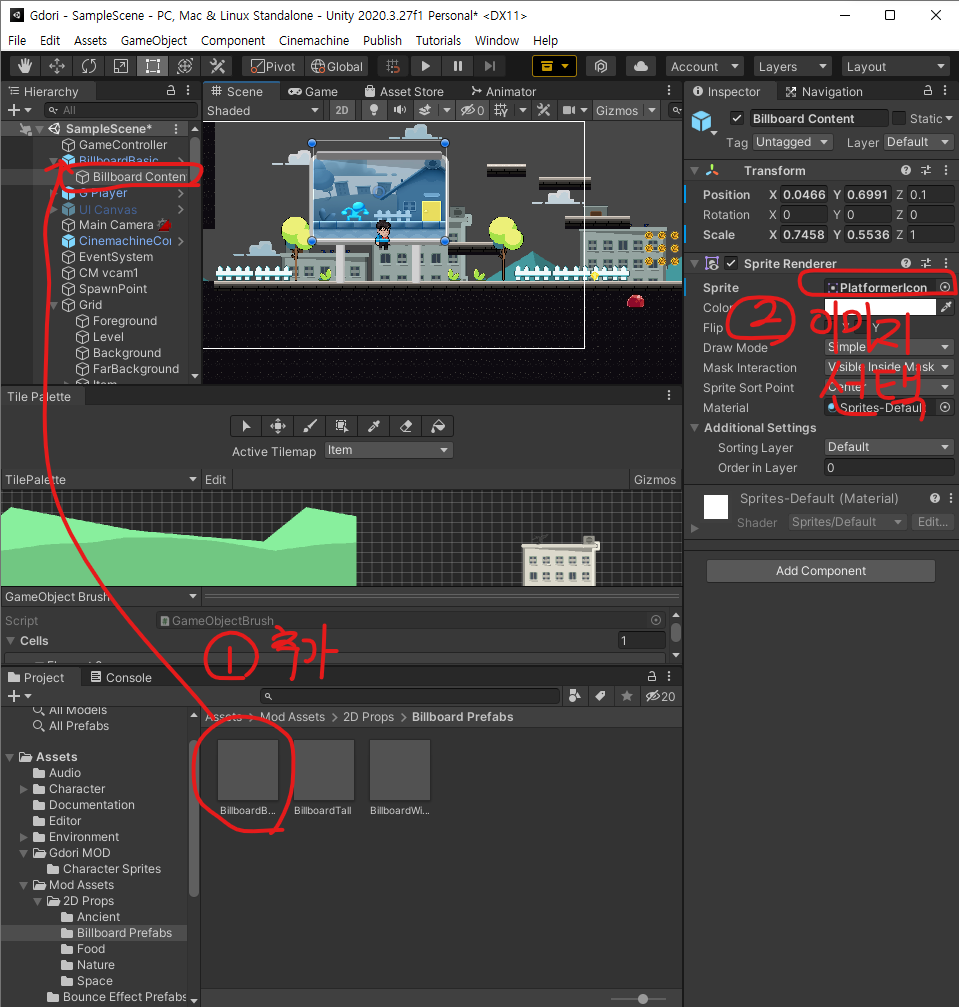Click the shader Edit button
959x1007 pixels.
coord(932,522)
